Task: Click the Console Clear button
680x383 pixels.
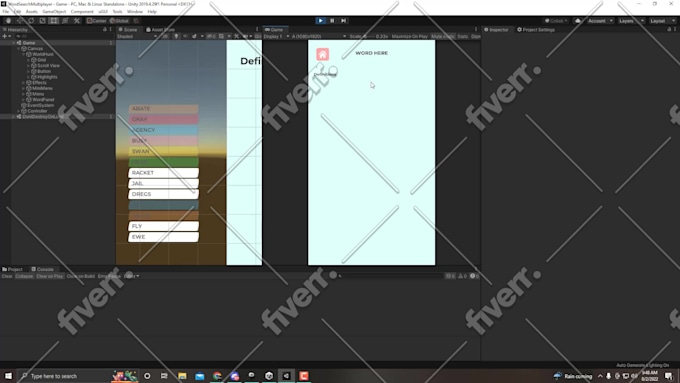Action: pos(7,276)
